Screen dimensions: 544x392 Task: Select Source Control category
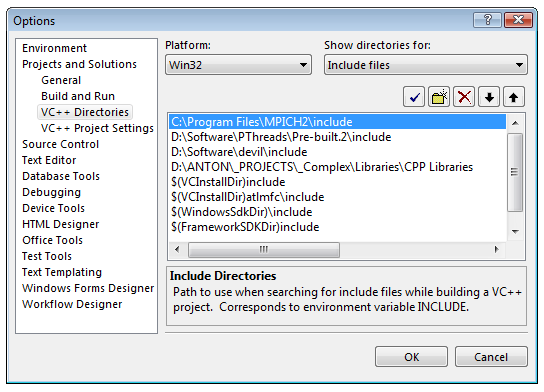pos(60,144)
